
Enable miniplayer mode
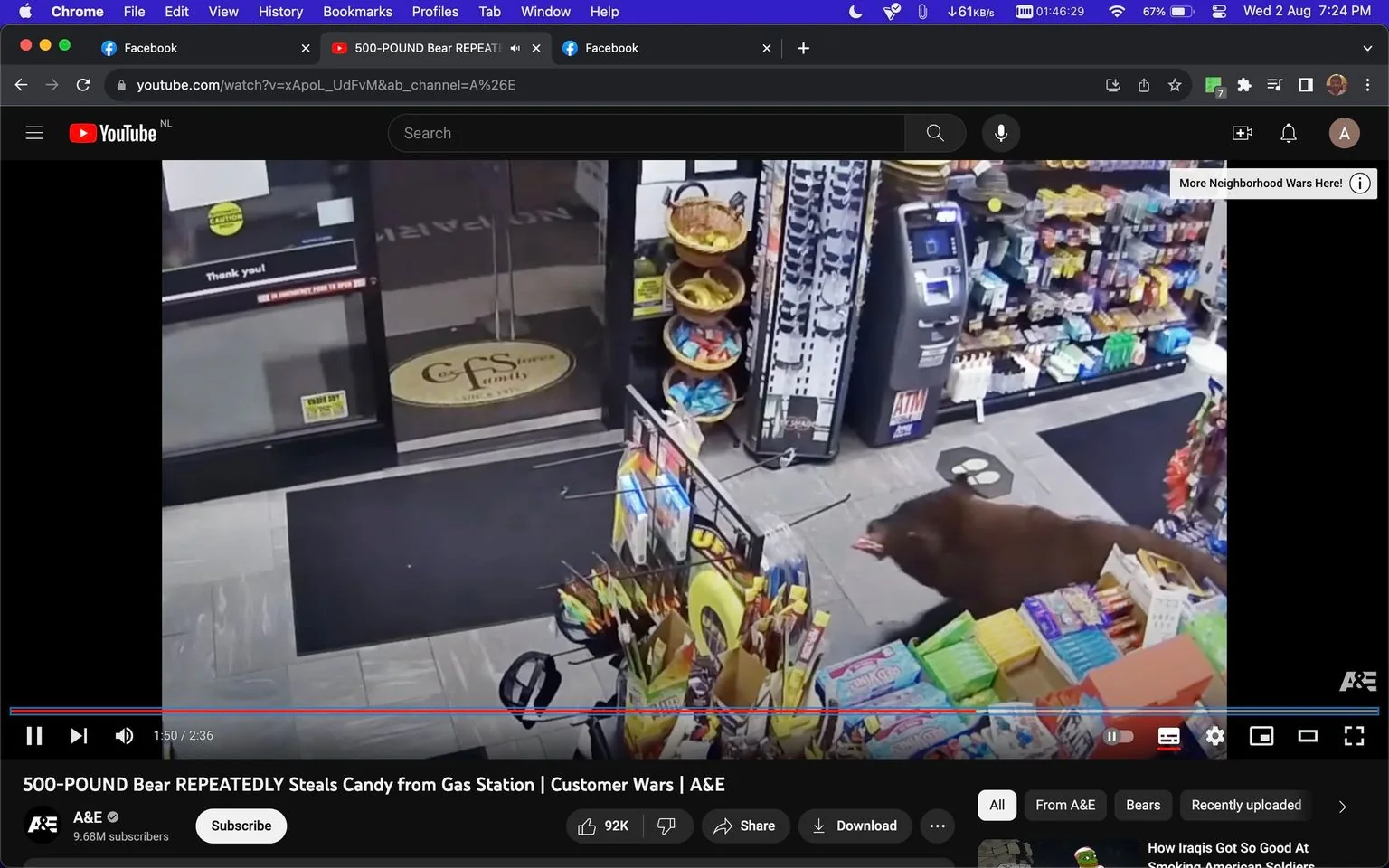[1261, 737]
